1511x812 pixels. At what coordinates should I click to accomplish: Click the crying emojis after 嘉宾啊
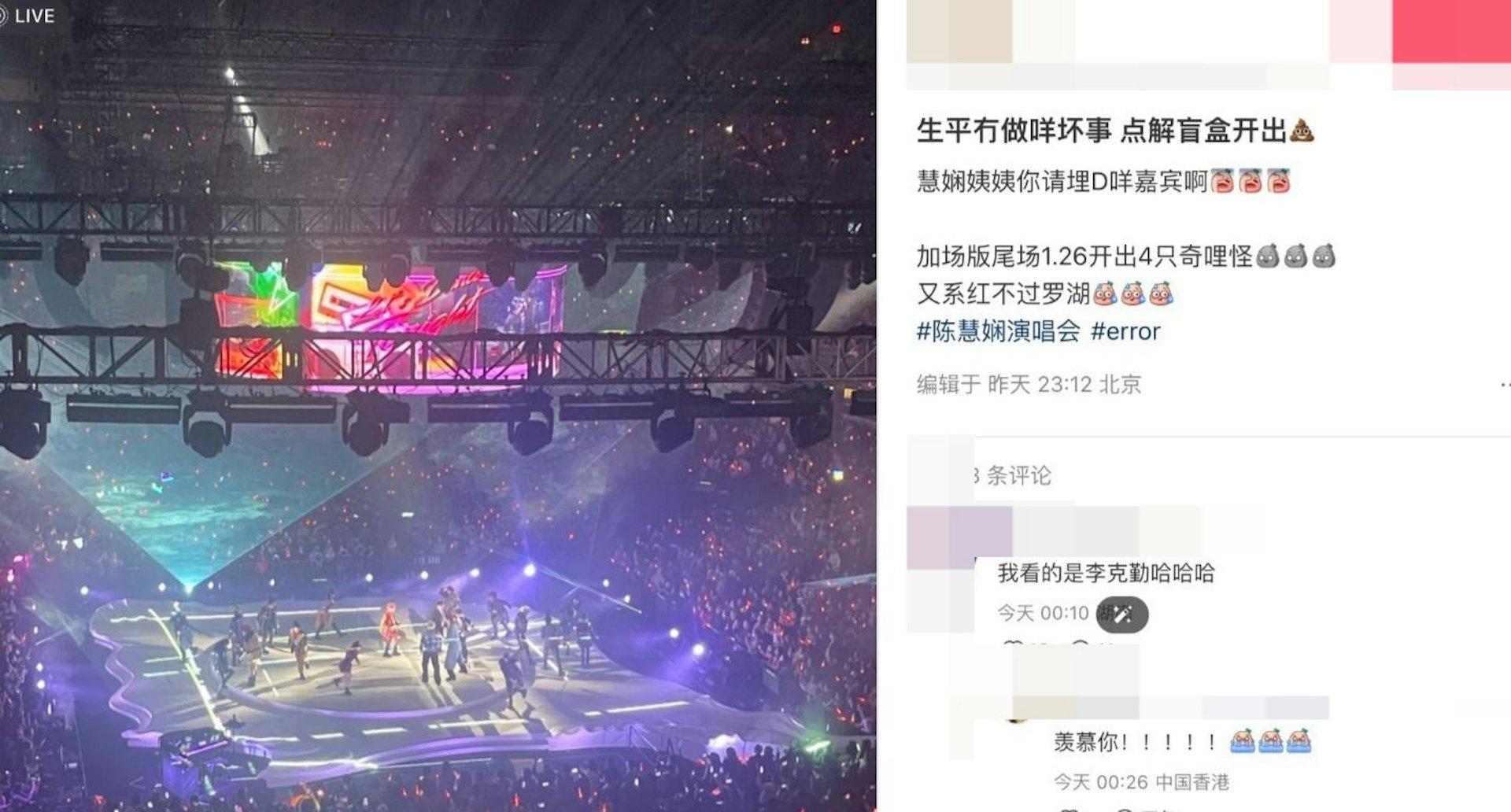pyautogui.click(x=1251, y=182)
